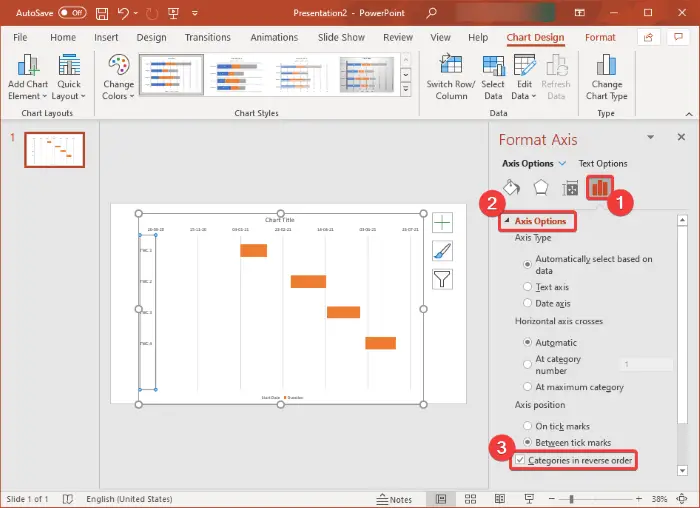Image resolution: width=700 pixels, height=508 pixels.
Task: Open the Undo history dropdown arrow
Action: click(x=136, y=13)
